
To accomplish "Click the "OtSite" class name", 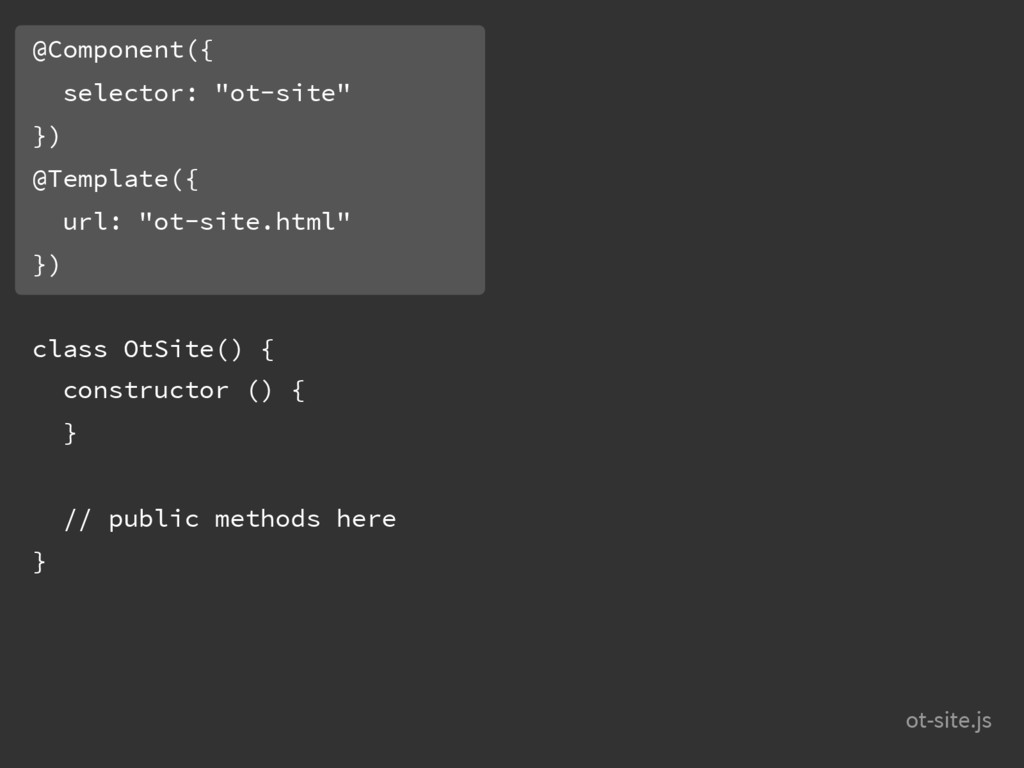I will tap(168, 349).
